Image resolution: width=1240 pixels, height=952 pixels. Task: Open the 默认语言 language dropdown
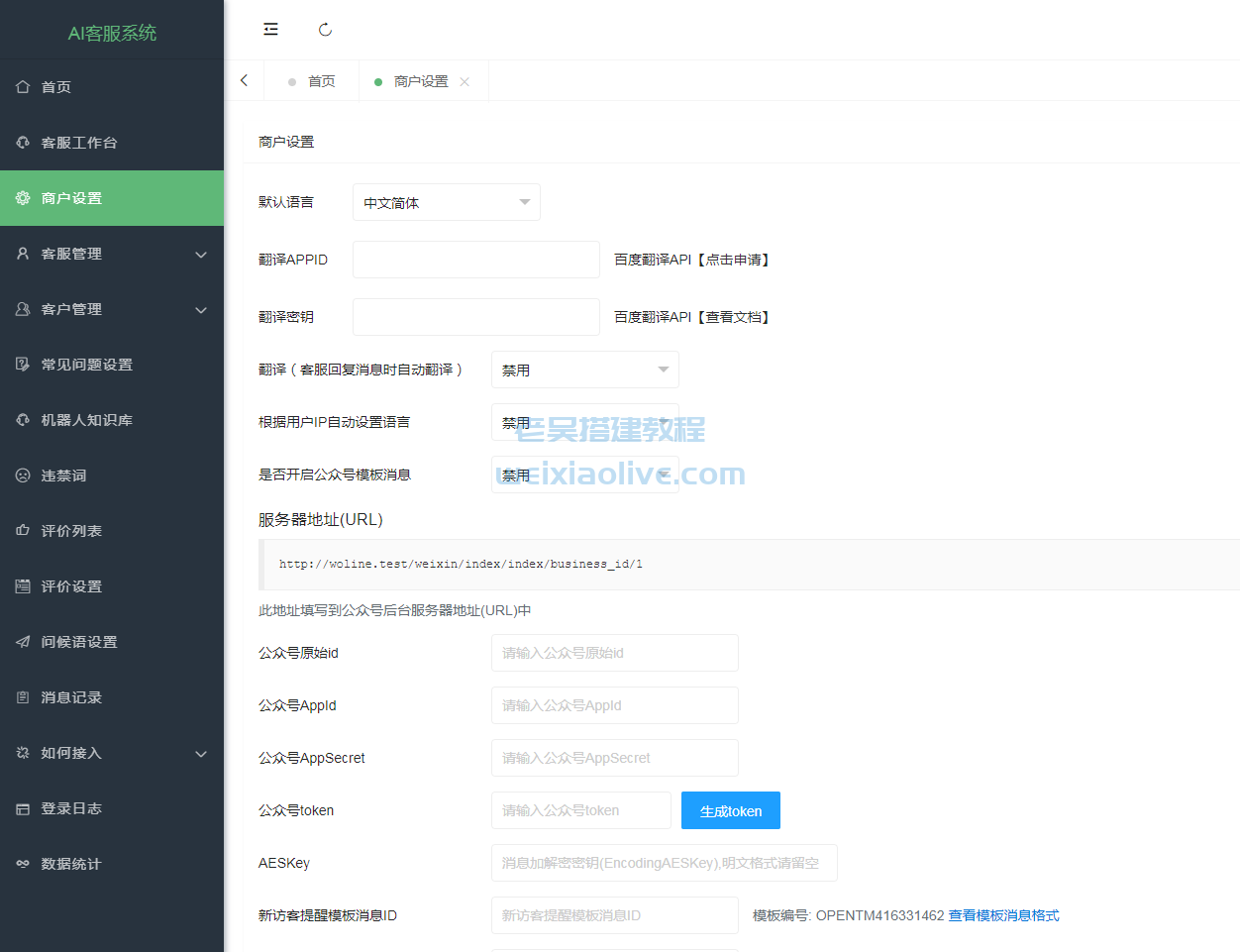coord(446,202)
